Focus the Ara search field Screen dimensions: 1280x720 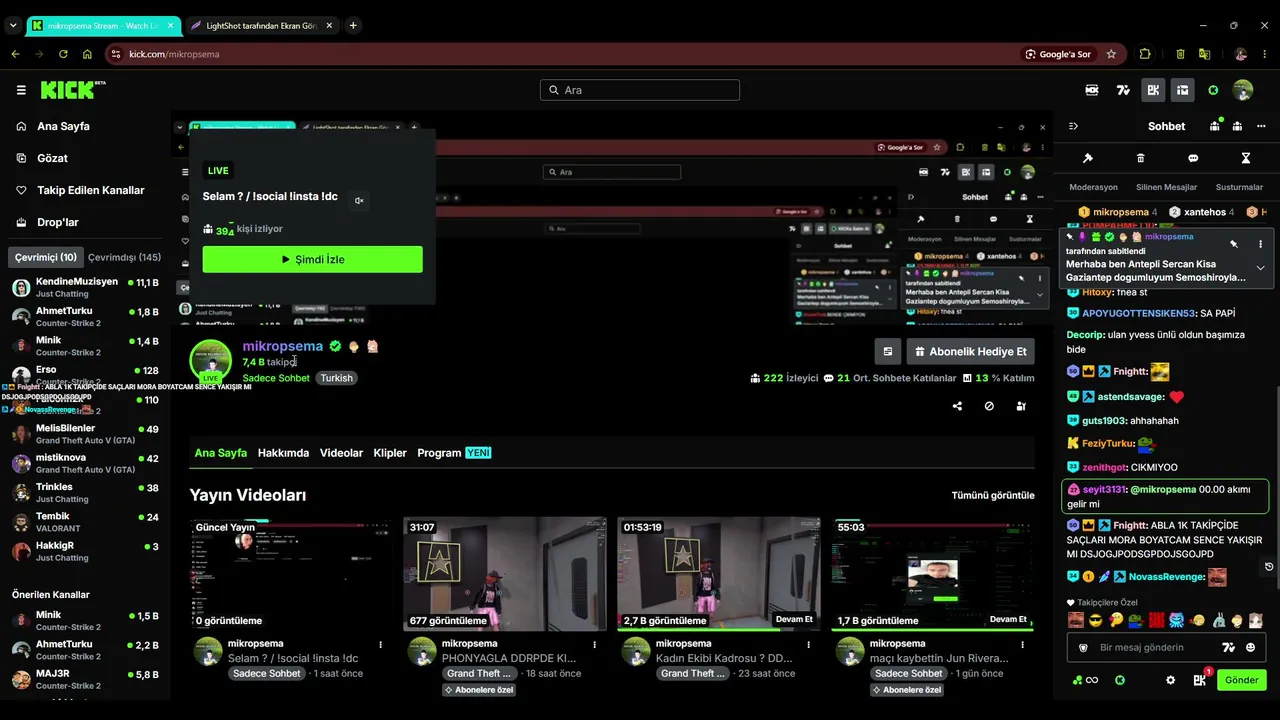640,90
